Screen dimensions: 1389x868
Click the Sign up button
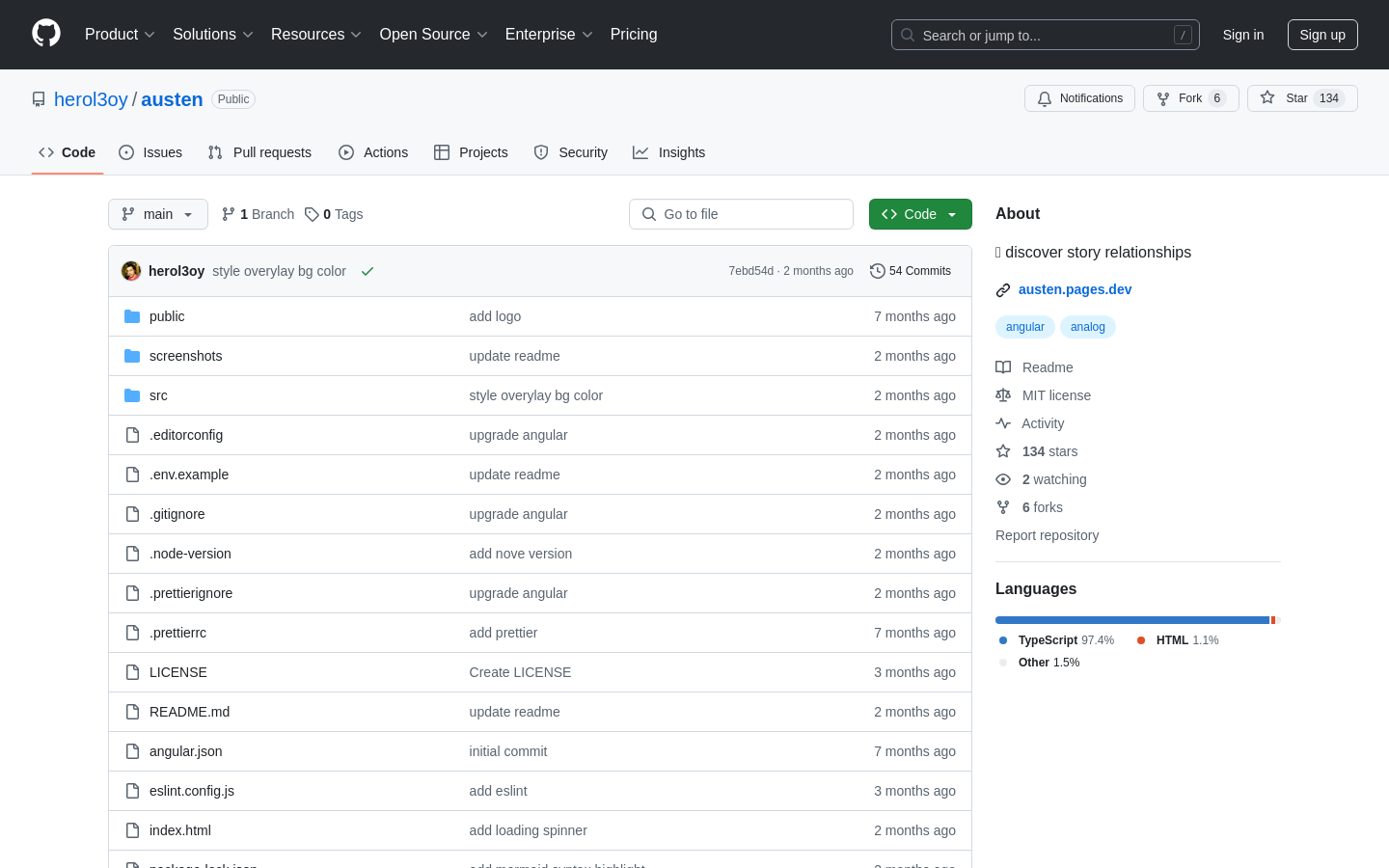tap(1322, 35)
